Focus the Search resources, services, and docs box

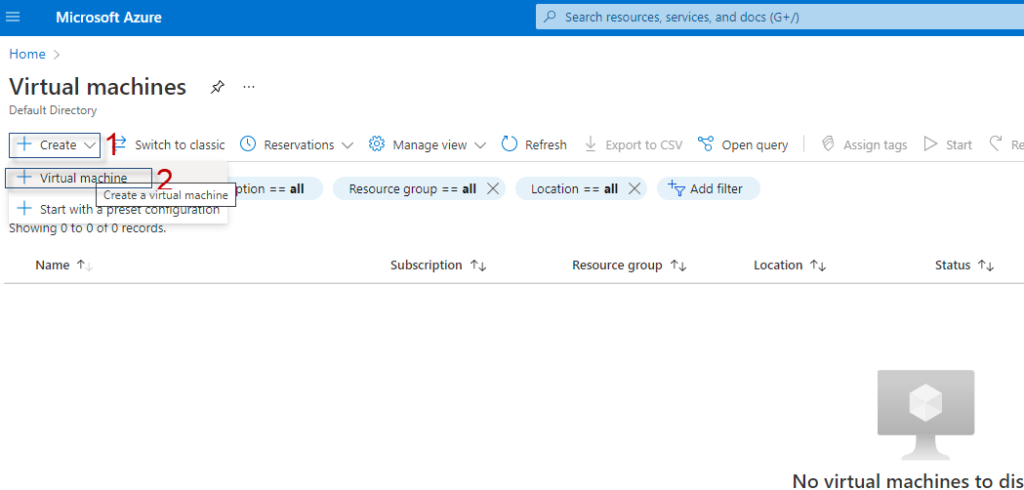click(780, 17)
